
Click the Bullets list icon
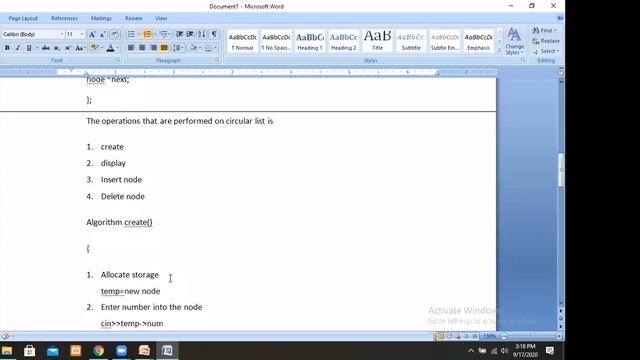click(x=131, y=34)
